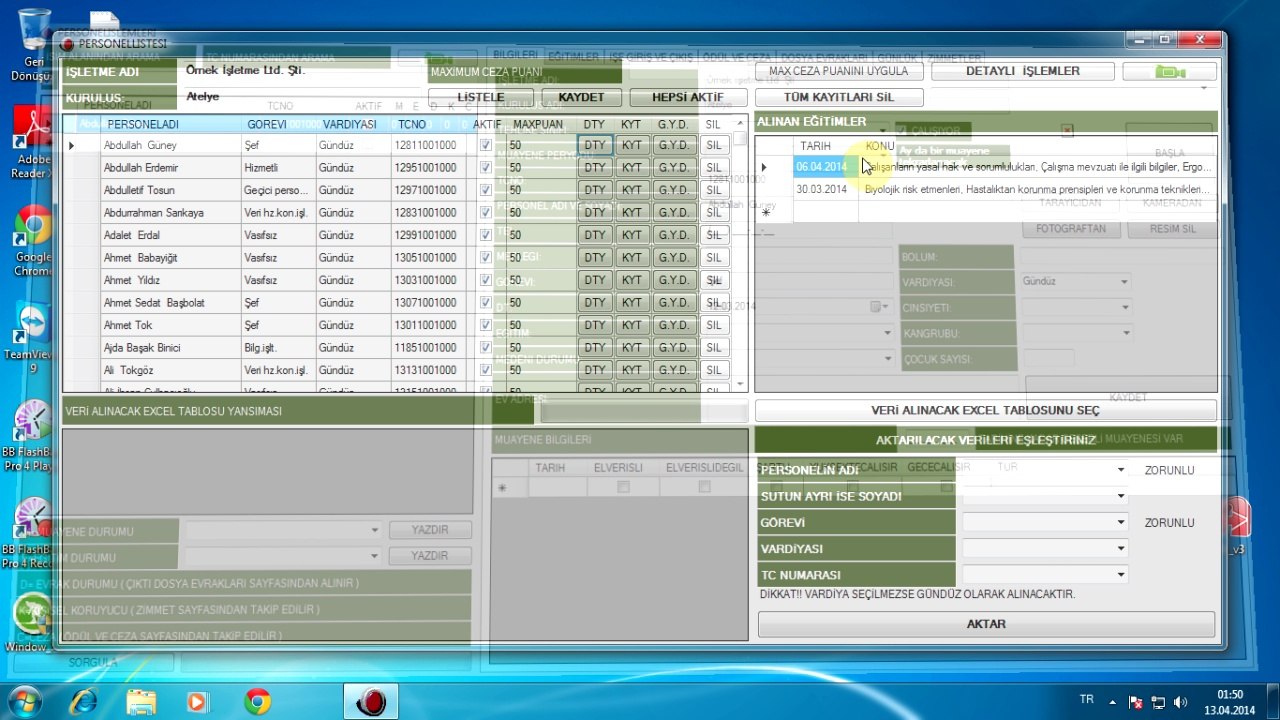Toggle AKTIF checkbox for Ali Tokgöz

[486, 370]
